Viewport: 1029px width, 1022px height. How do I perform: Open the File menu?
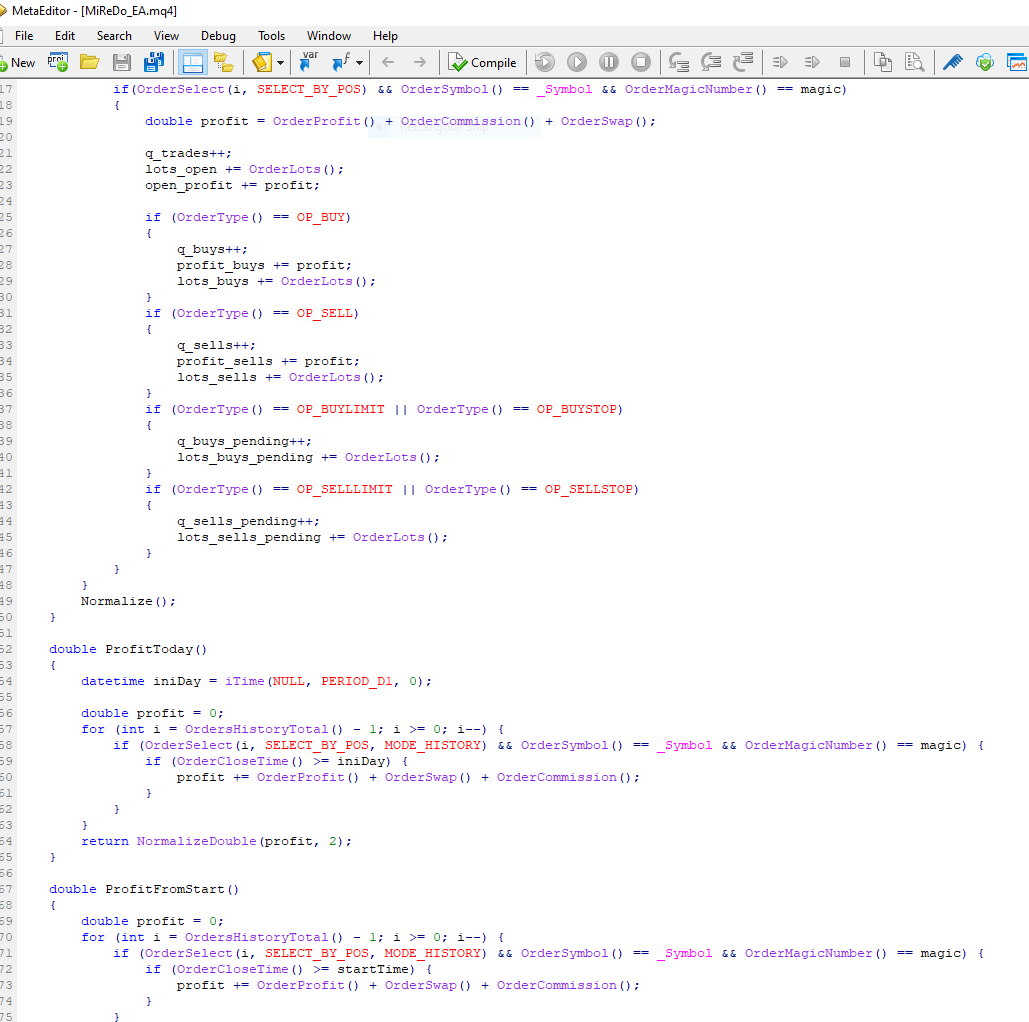[x=24, y=35]
